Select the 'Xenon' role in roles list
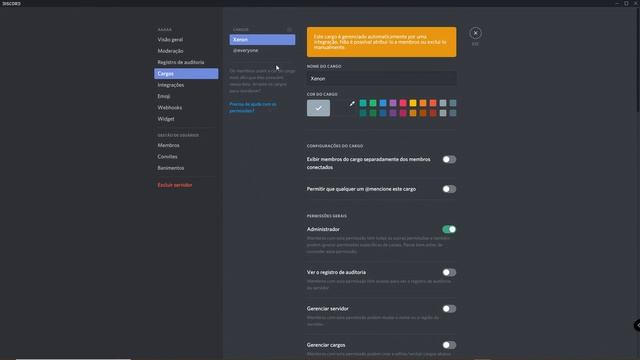Screen dimensions: 640x360 pyautogui.click(x=262, y=40)
